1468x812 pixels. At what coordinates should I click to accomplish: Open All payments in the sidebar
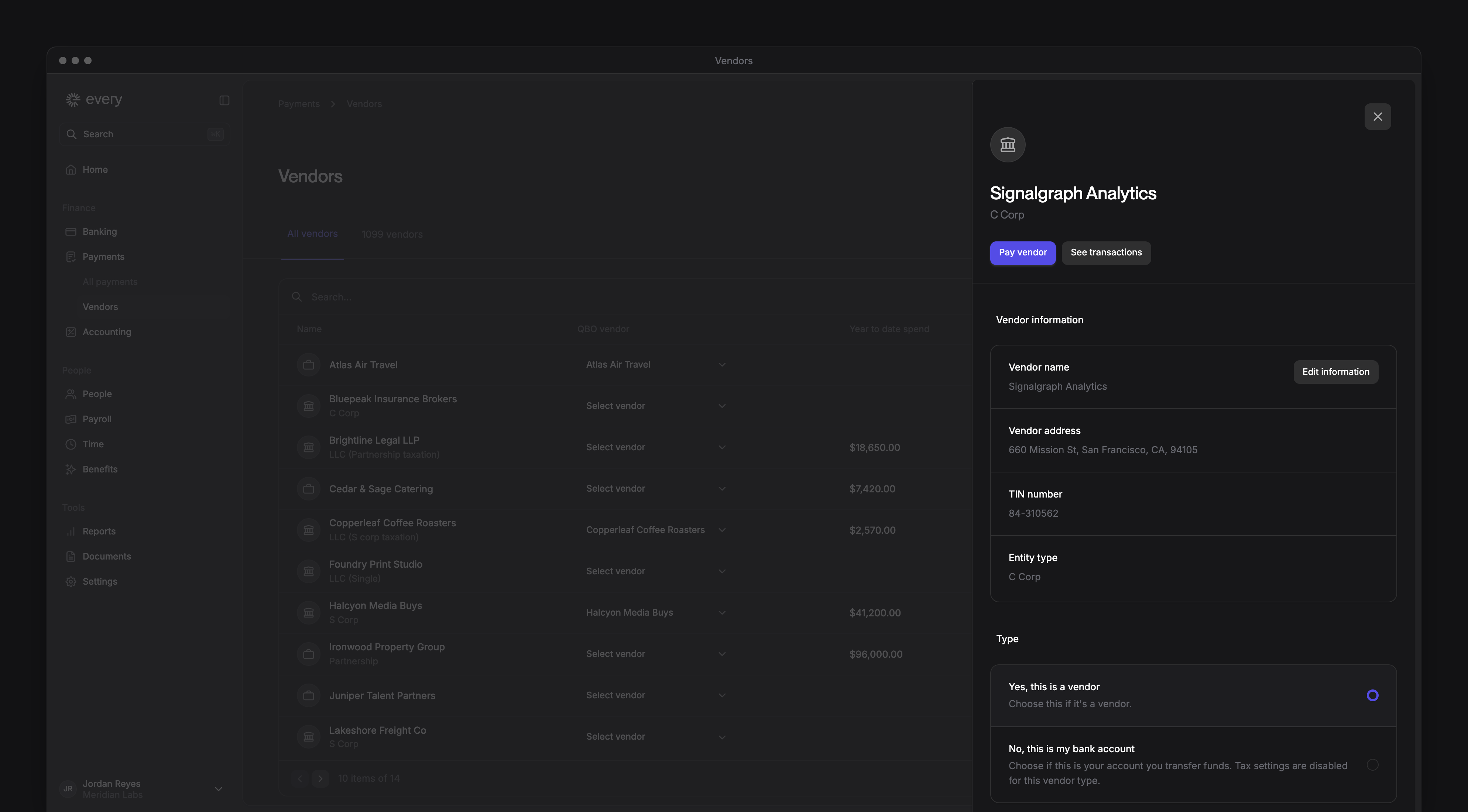coord(110,282)
